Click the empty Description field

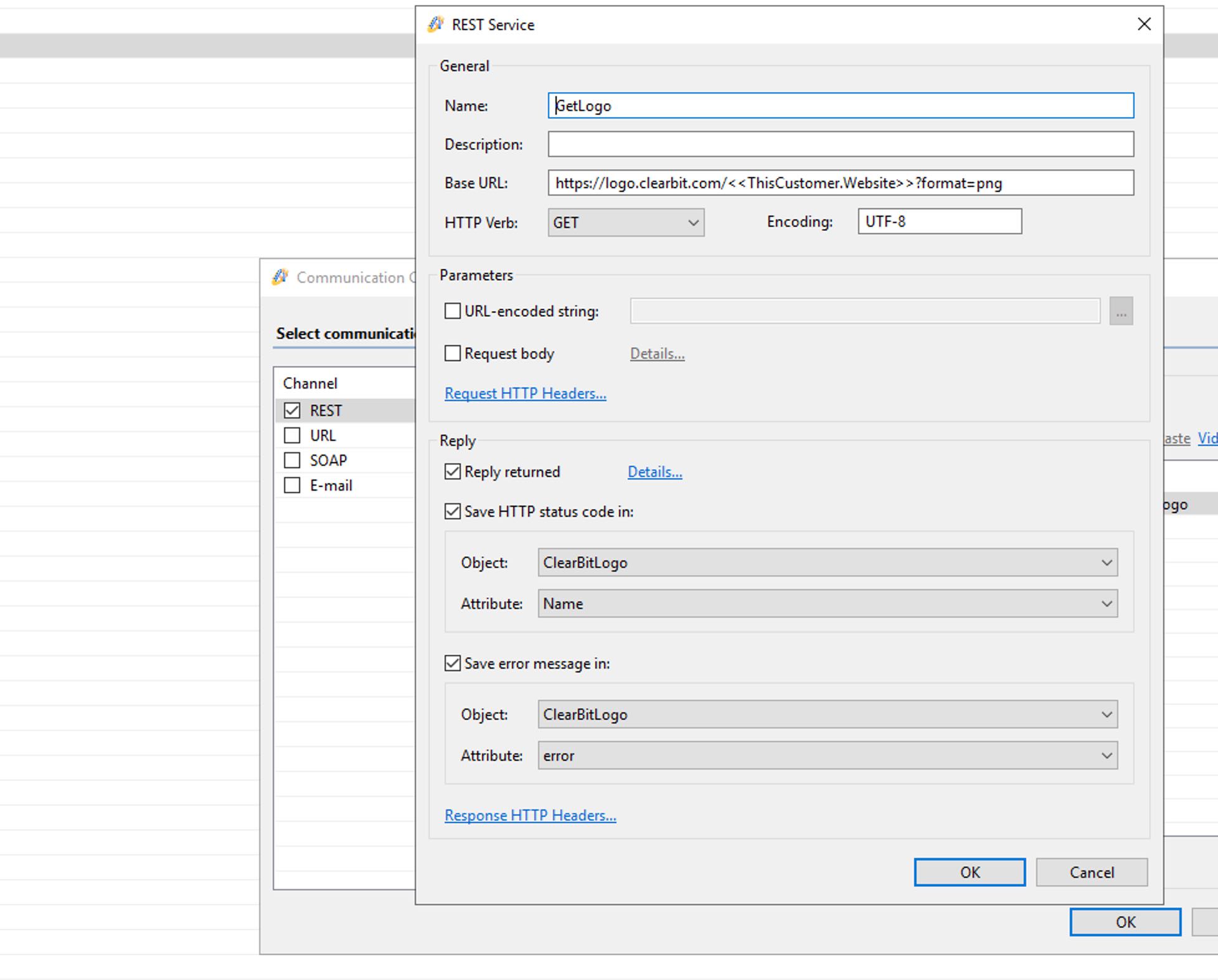coord(841,144)
